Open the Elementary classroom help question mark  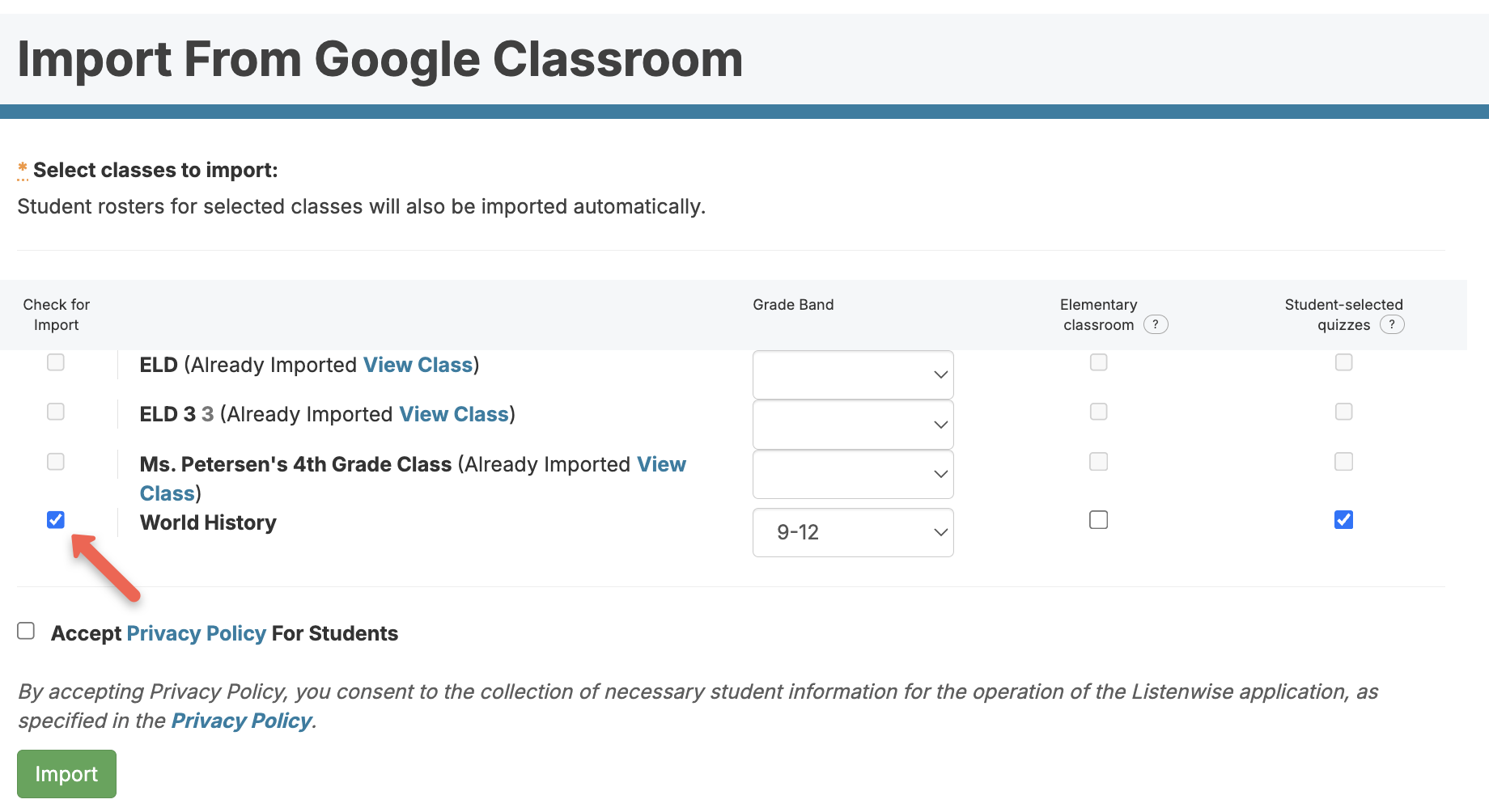point(1156,324)
